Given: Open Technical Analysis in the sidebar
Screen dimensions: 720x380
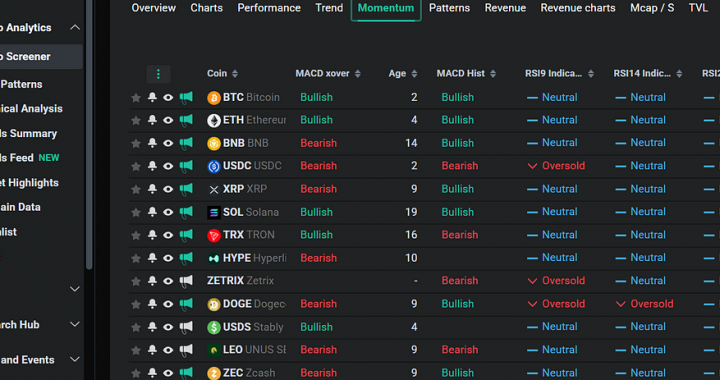Looking at the screenshot, I should pos(31,109).
